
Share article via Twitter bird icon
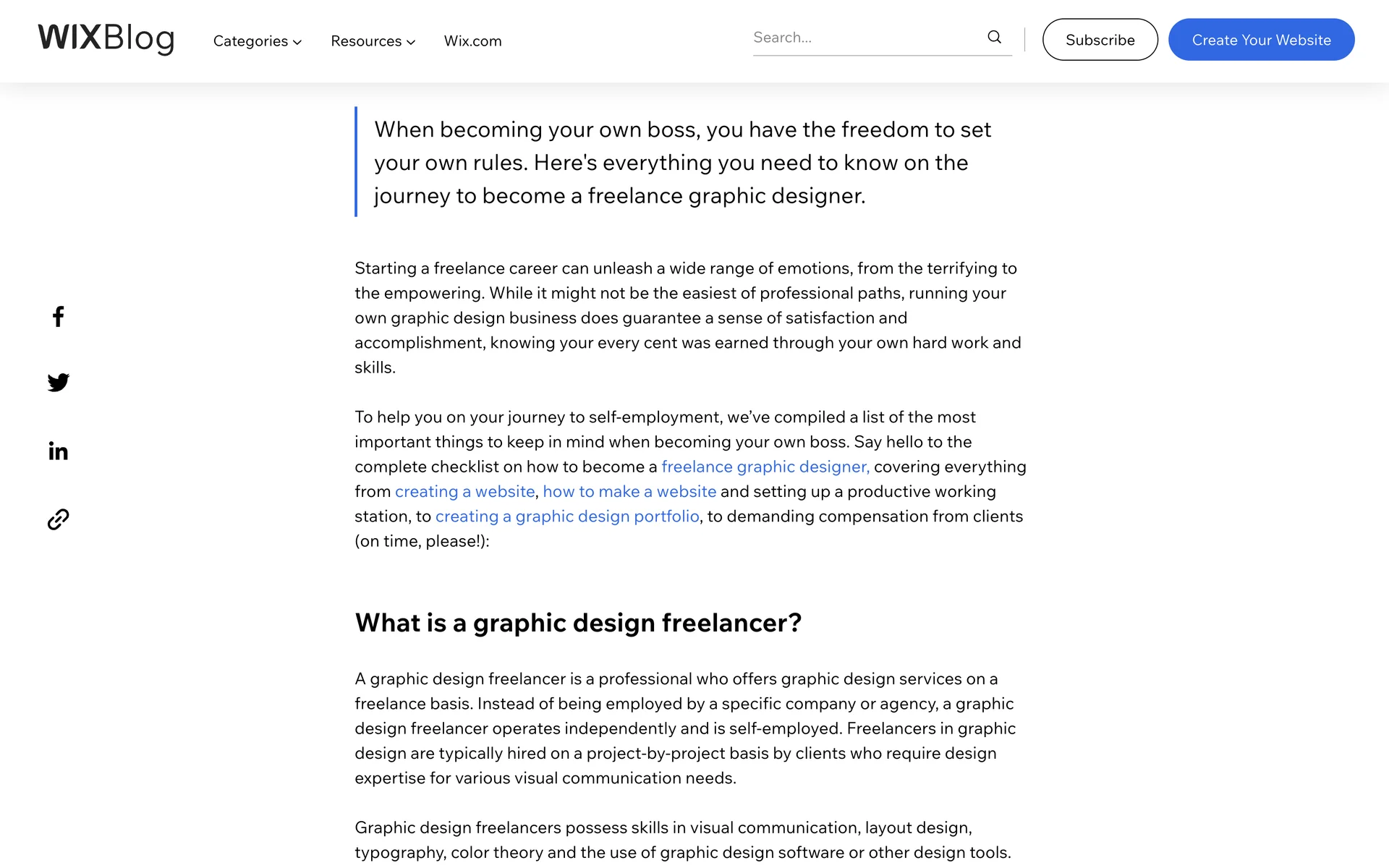click(59, 382)
